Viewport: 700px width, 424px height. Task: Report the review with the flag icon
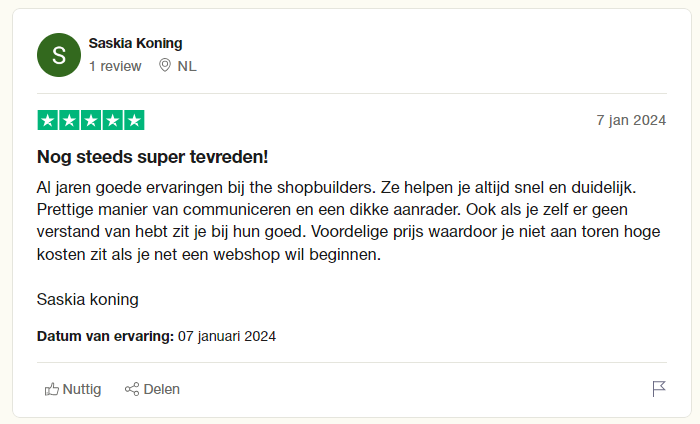(x=659, y=389)
